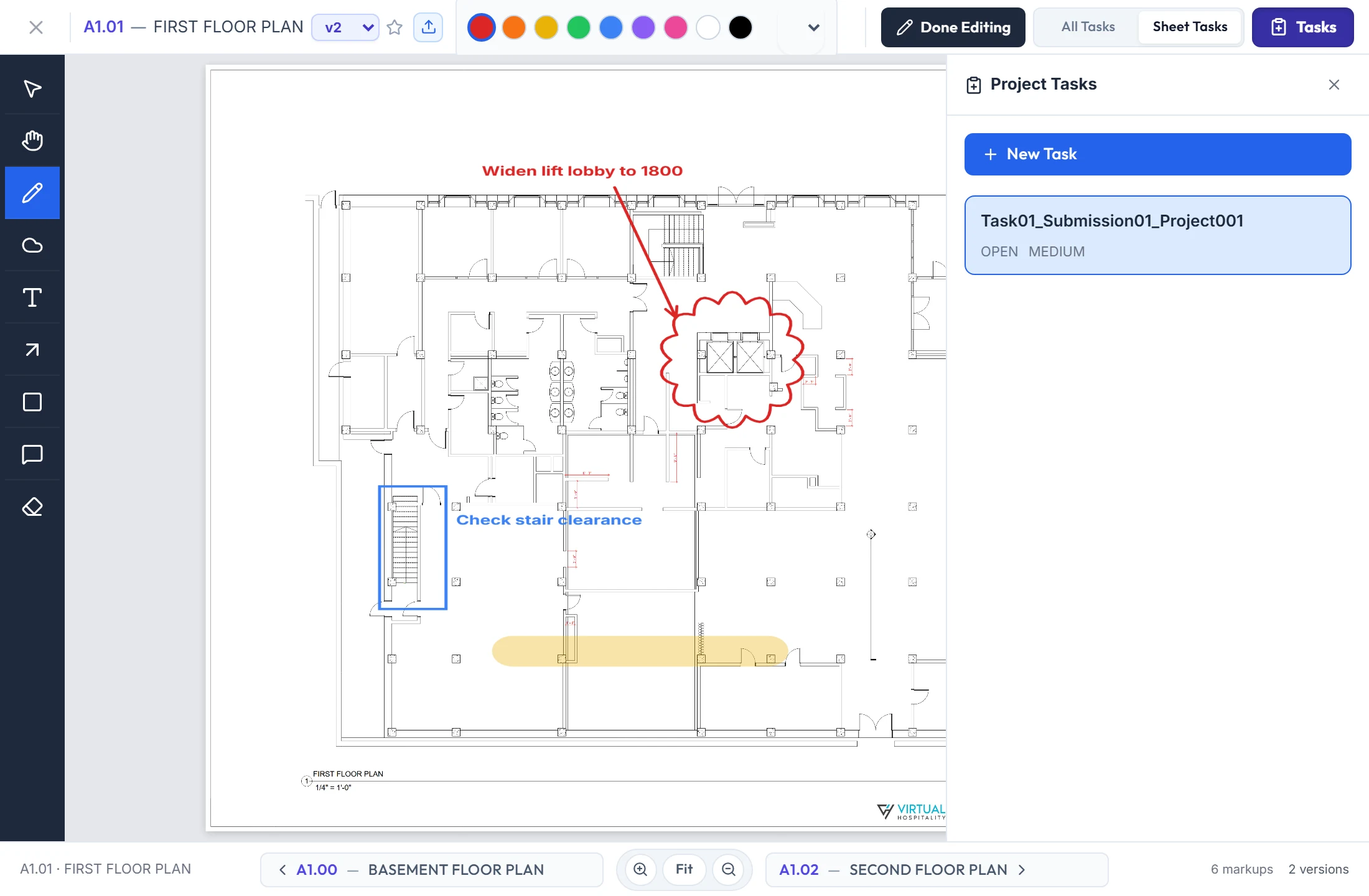
Task: Select the cloud markup tool
Action: pyautogui.click(x=32, y=245)
